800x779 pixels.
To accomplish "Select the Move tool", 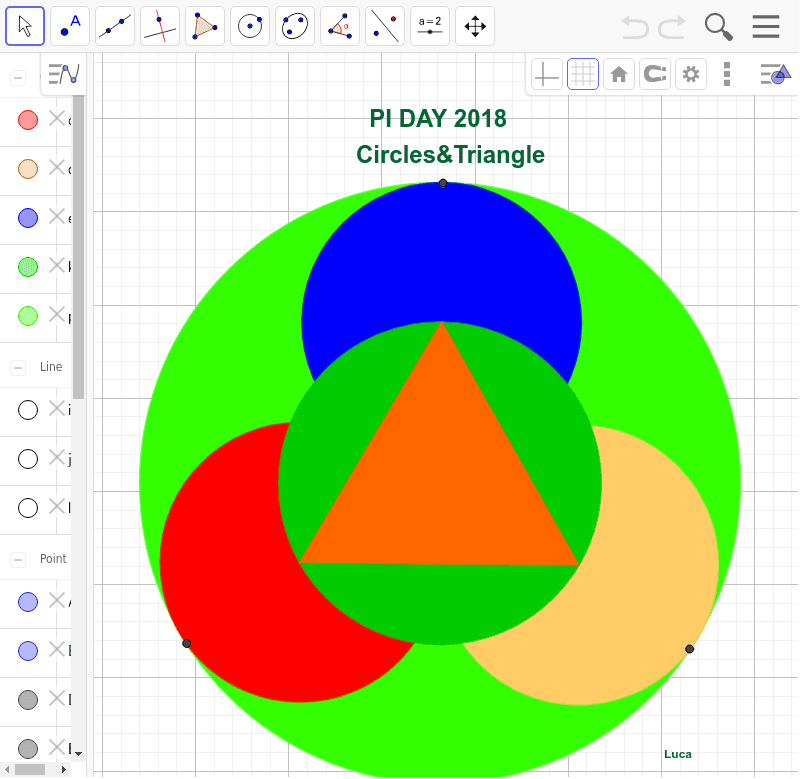I will pos(25,25).
